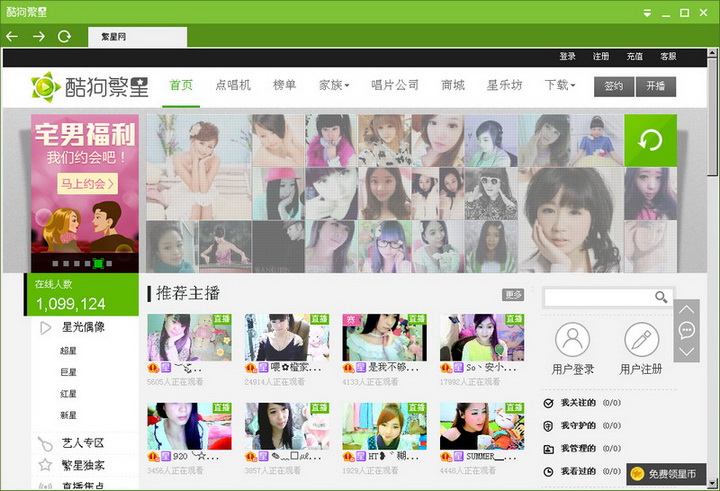Click the browser back arrow
720x491 pixels.
13,36
